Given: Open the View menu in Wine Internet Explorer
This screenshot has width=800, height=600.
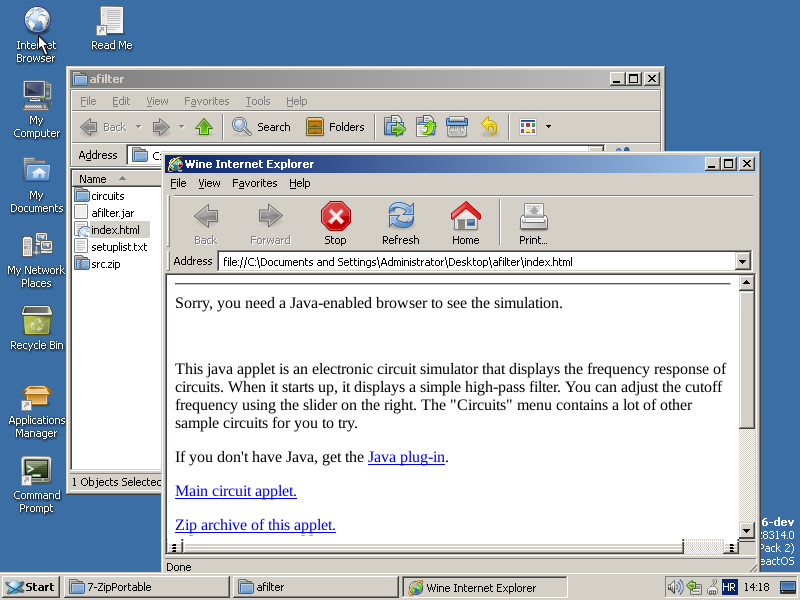Looking at the screenshot, I should click(209, 183).
